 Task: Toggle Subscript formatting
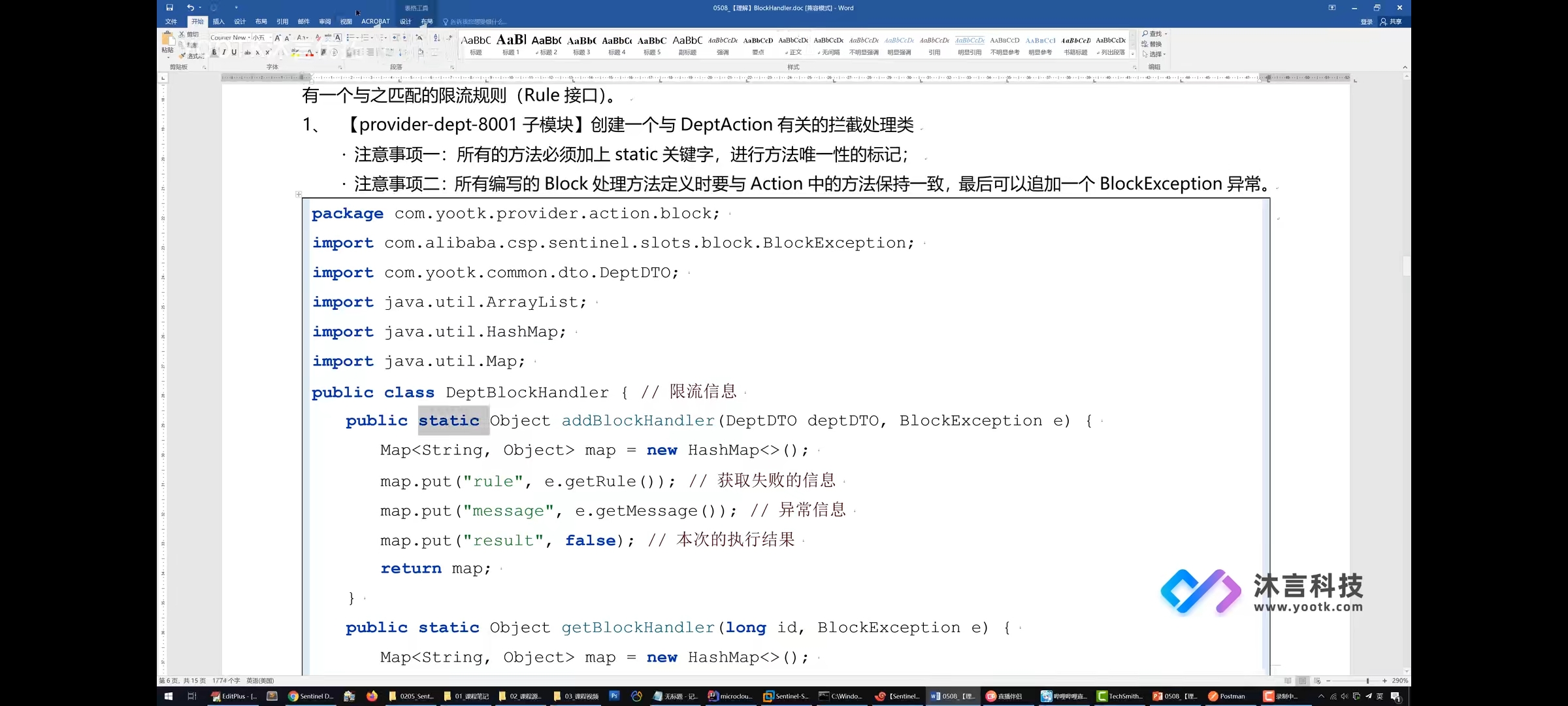(x=257, y=52)
